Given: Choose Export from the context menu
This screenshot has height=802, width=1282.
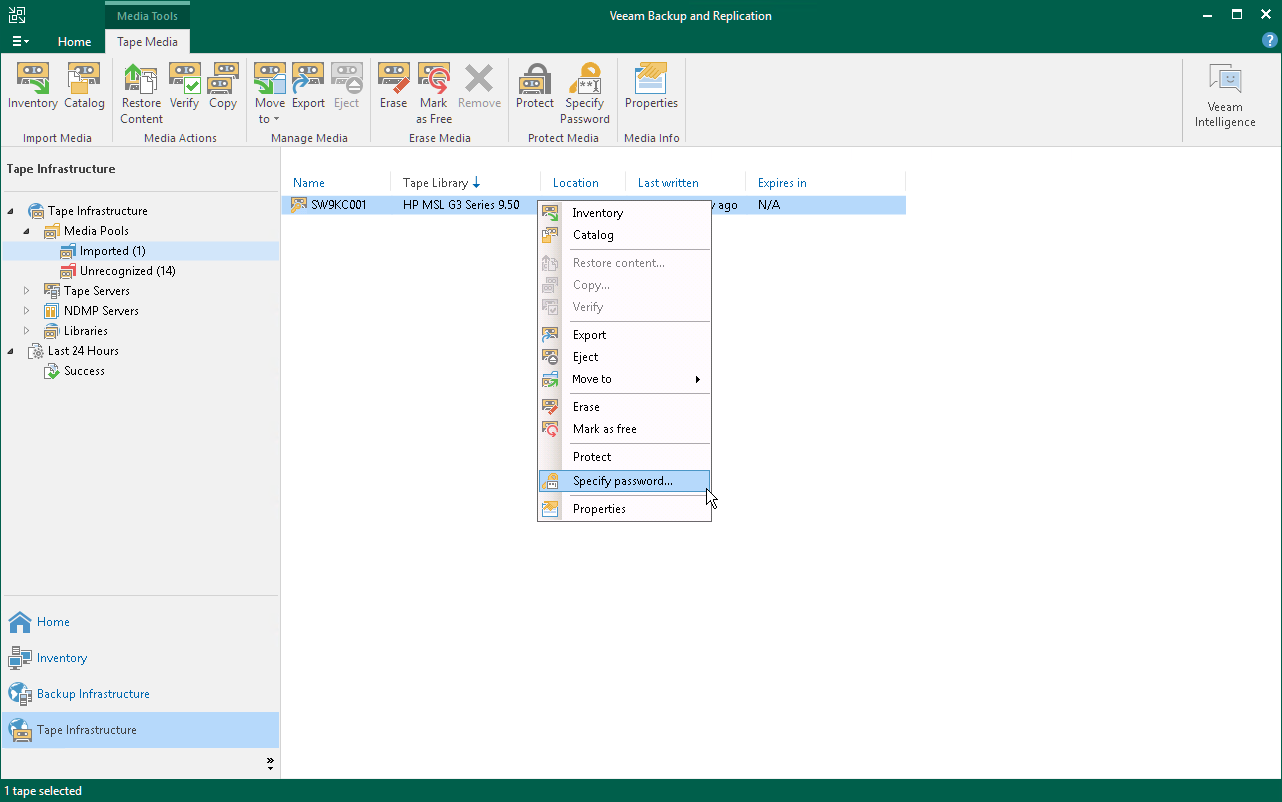Looking at the screenshot, I should click(x=588, y=334).
